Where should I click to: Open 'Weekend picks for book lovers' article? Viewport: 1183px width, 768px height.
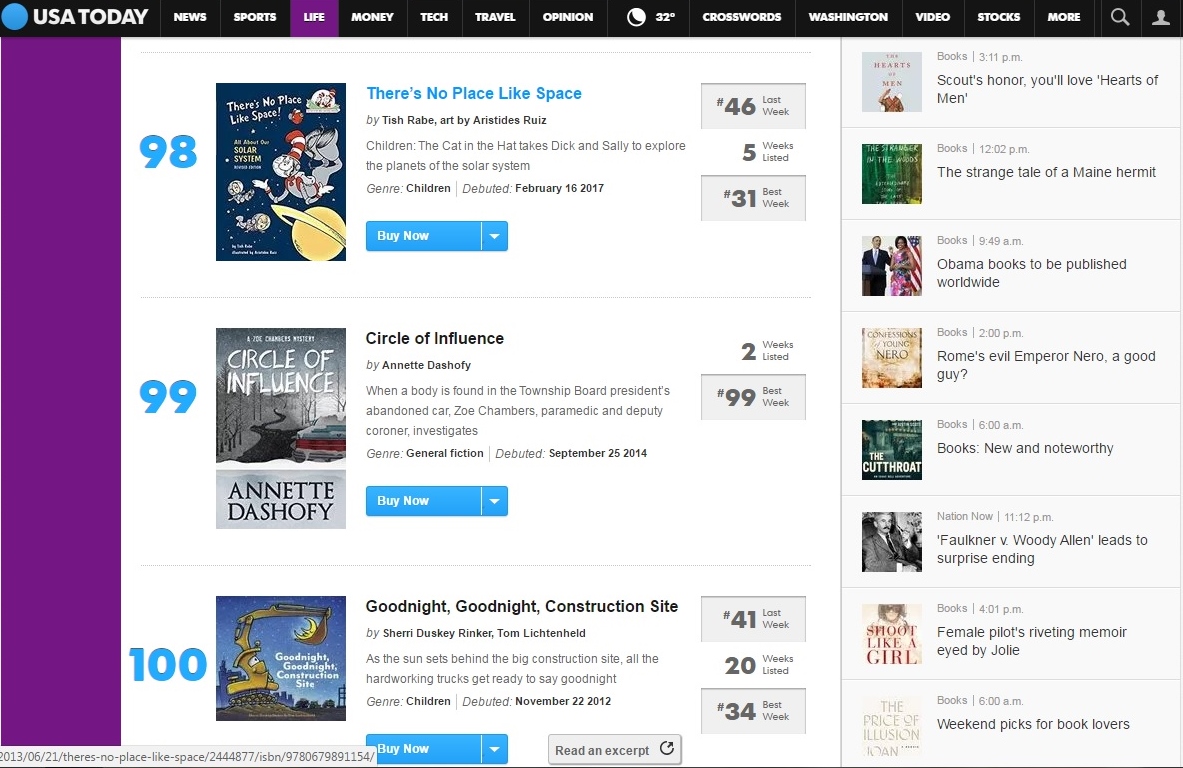pyautogui.click(x=1033, y=724)
